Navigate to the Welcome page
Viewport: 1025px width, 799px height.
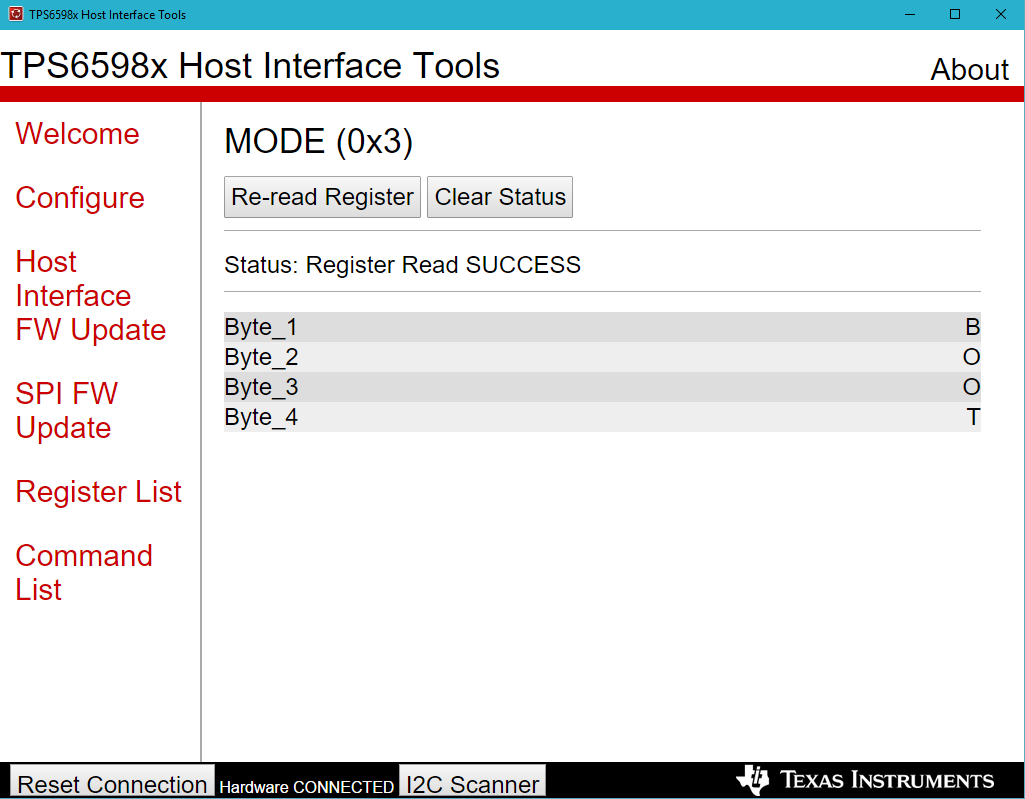[77, 133]
